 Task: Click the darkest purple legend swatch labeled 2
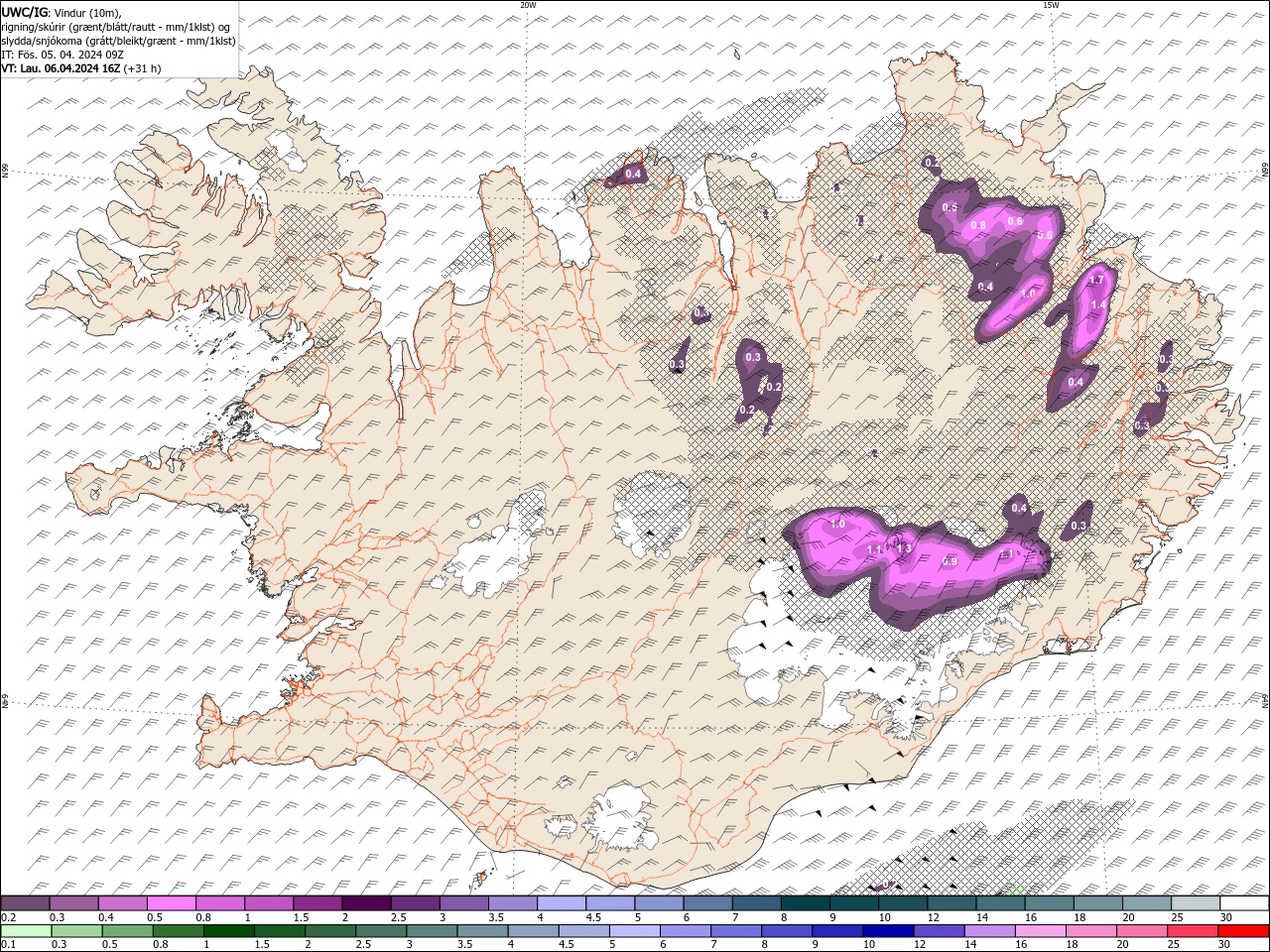coord(367,903)
